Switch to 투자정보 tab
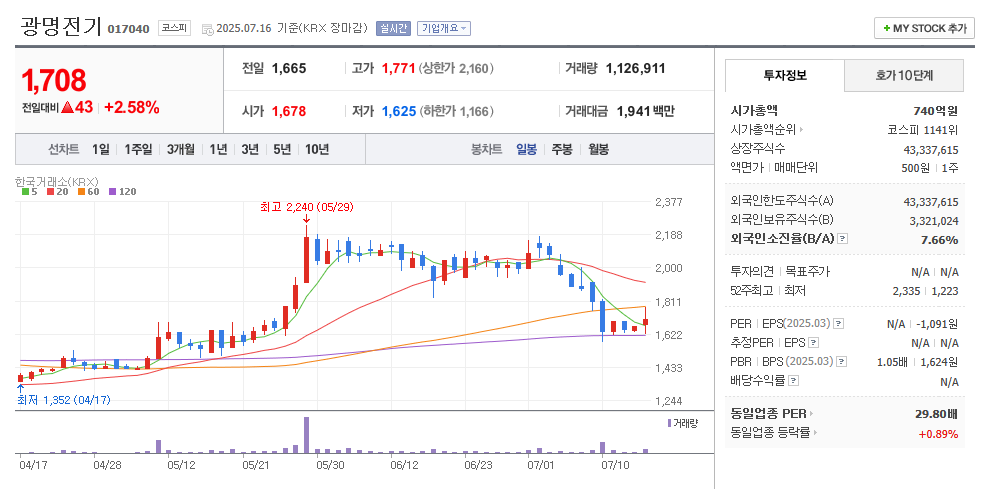 (785, 75)
